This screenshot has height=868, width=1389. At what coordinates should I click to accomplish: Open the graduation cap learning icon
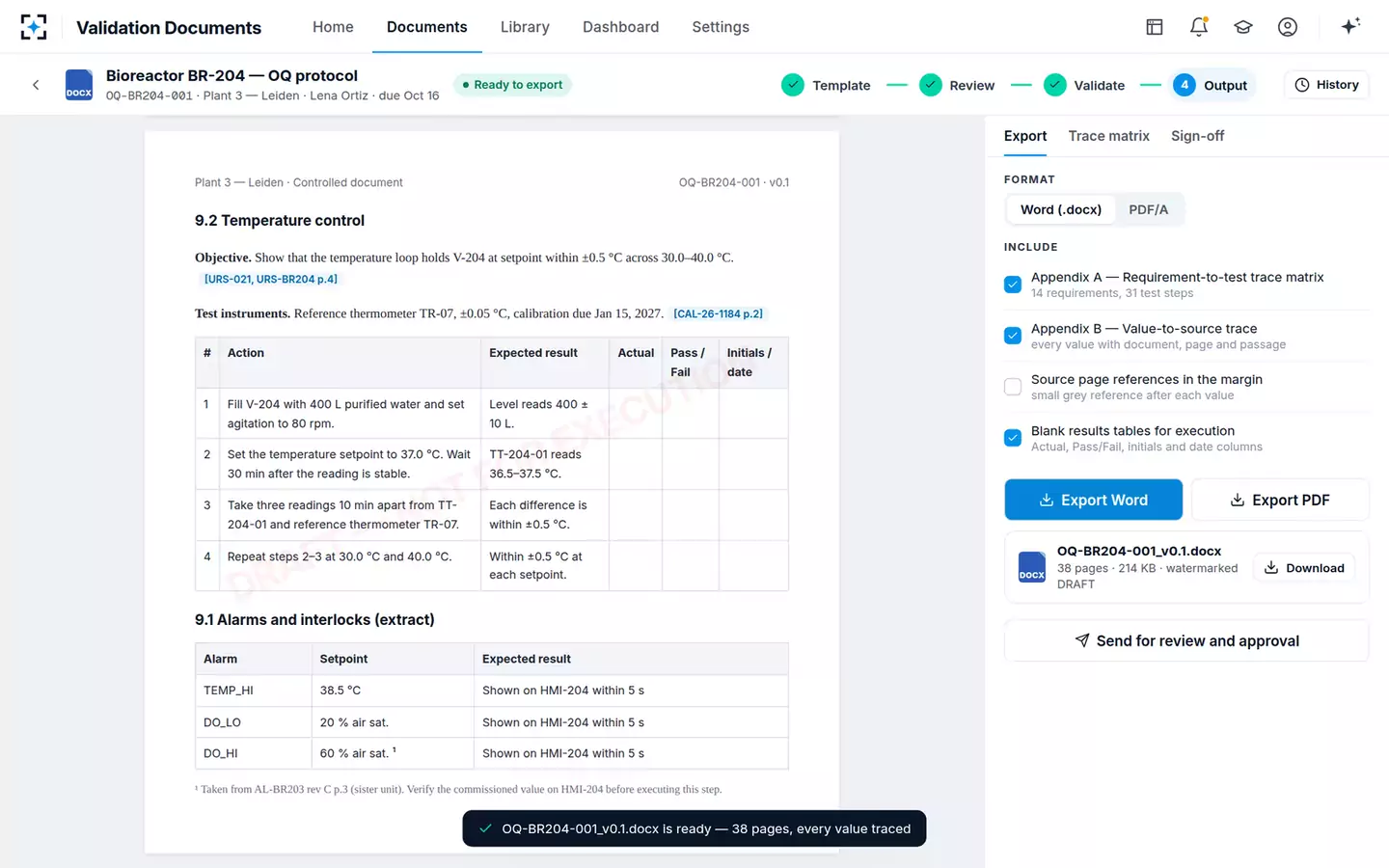tap(1243, 27)
